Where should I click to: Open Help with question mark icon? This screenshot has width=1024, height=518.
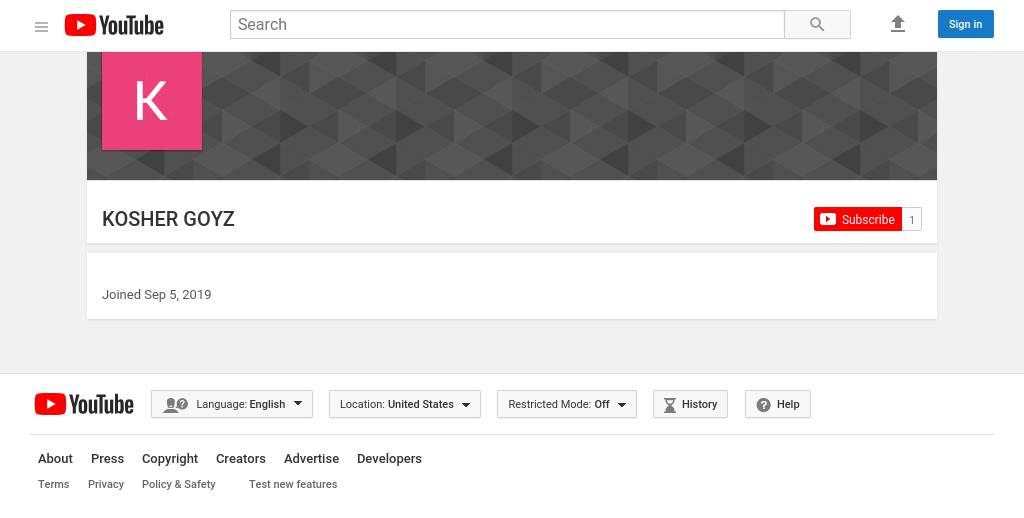(x=777, y=404)
